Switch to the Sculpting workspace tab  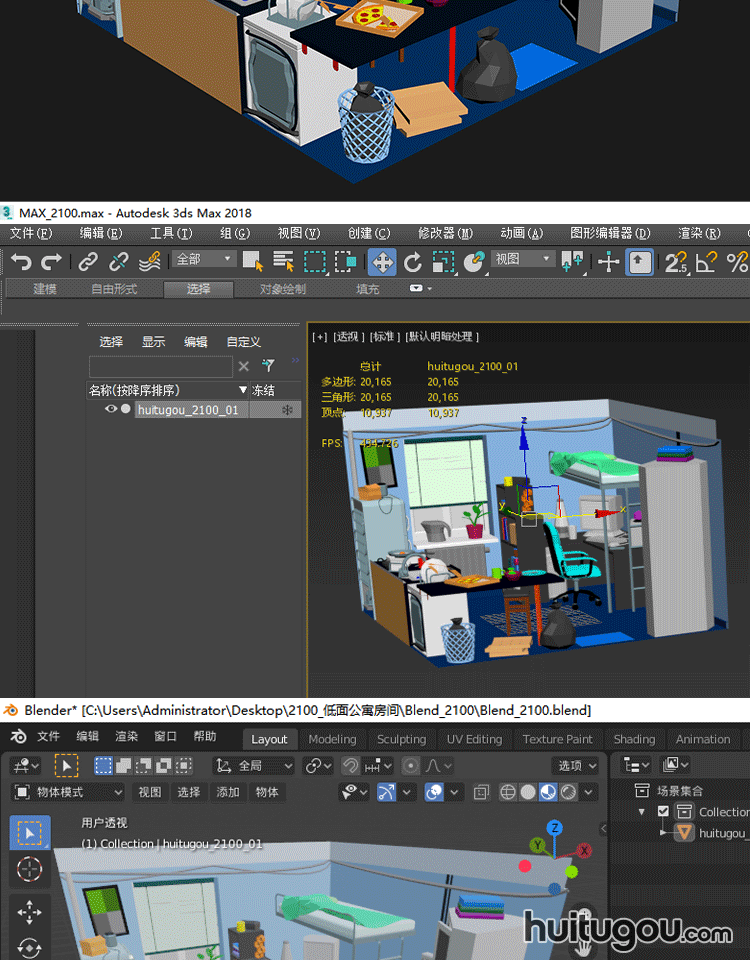[x=401, y=739]
